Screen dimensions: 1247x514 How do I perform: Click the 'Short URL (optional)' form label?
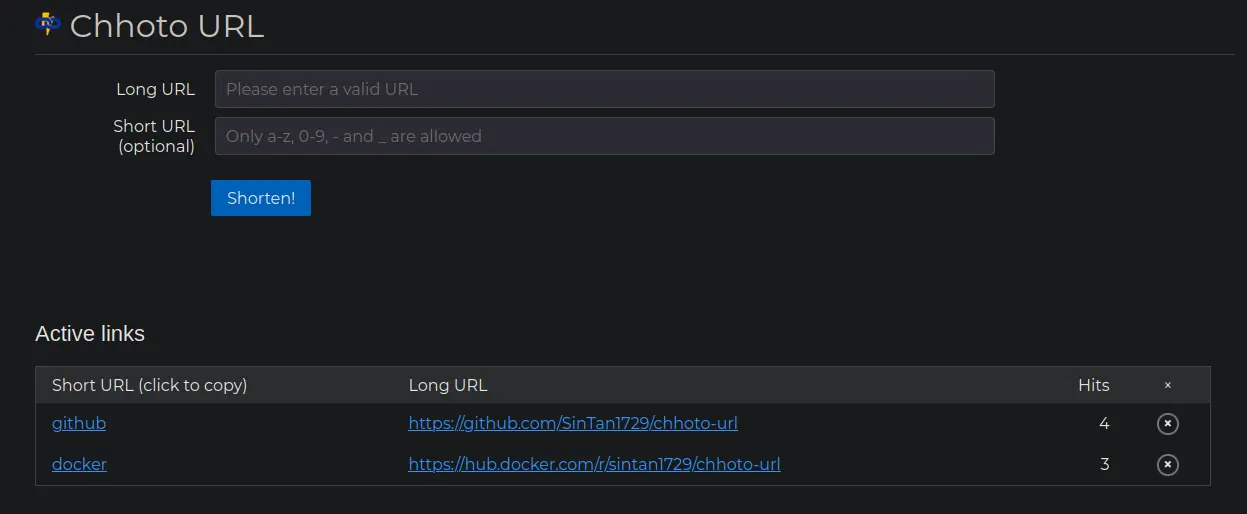tap(154, 136)
